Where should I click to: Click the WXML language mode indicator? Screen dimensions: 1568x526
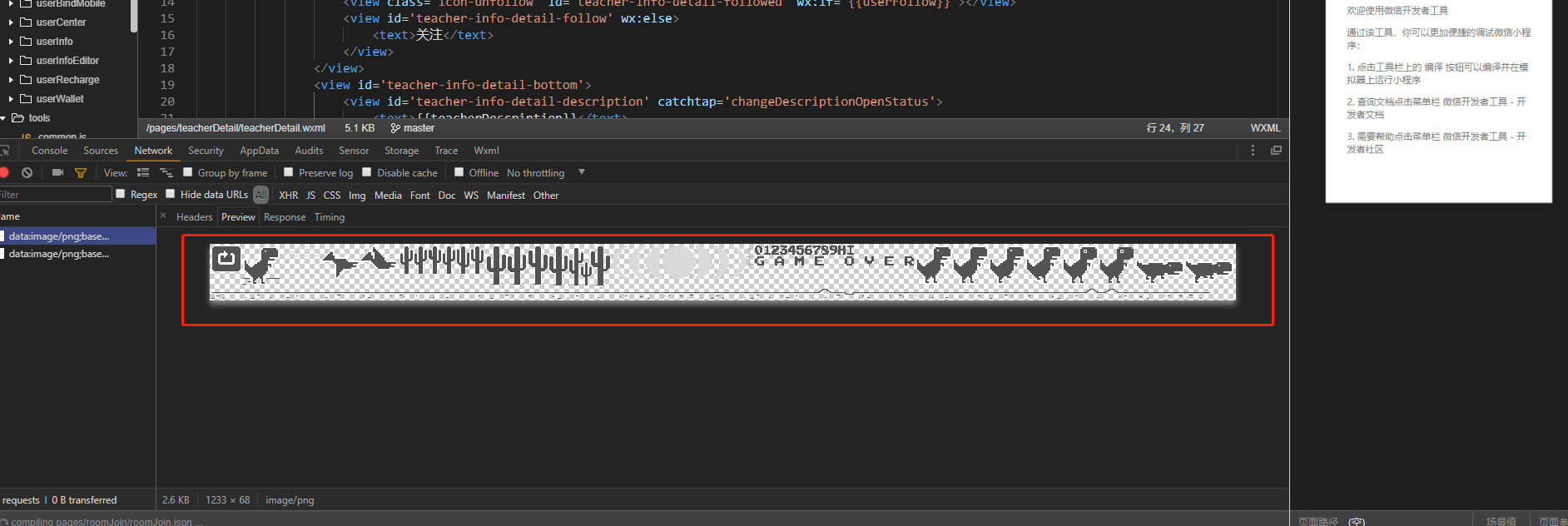coord(1265,128)
